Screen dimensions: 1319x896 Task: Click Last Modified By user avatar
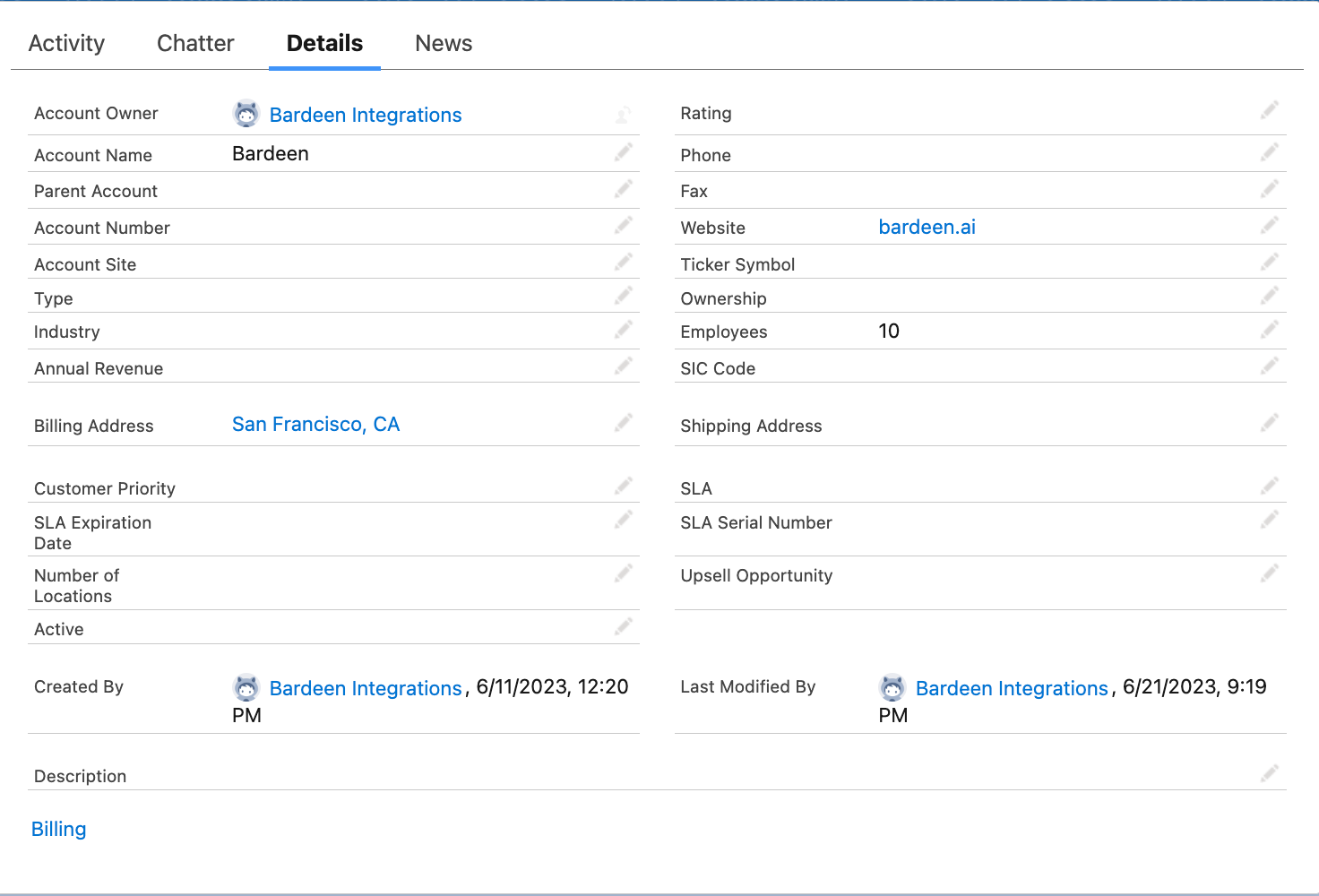click(x=892, y=687)
